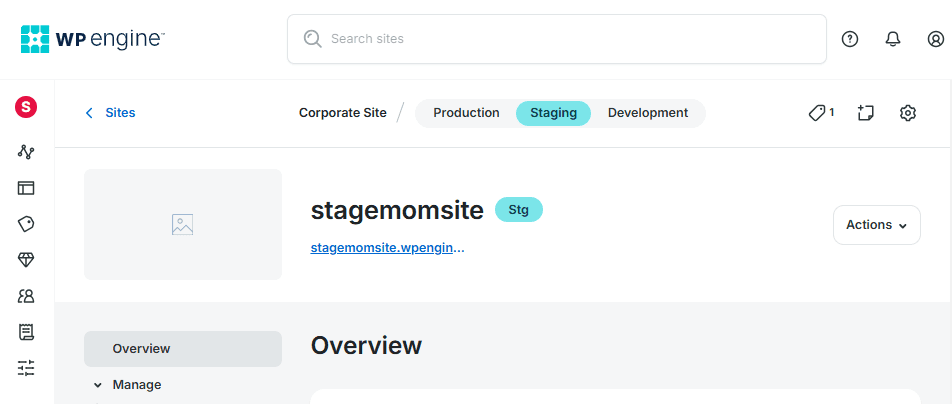Click the tag icon with count 1
Image resolution: width=952 pixels, height=404 pixels.
821,113
